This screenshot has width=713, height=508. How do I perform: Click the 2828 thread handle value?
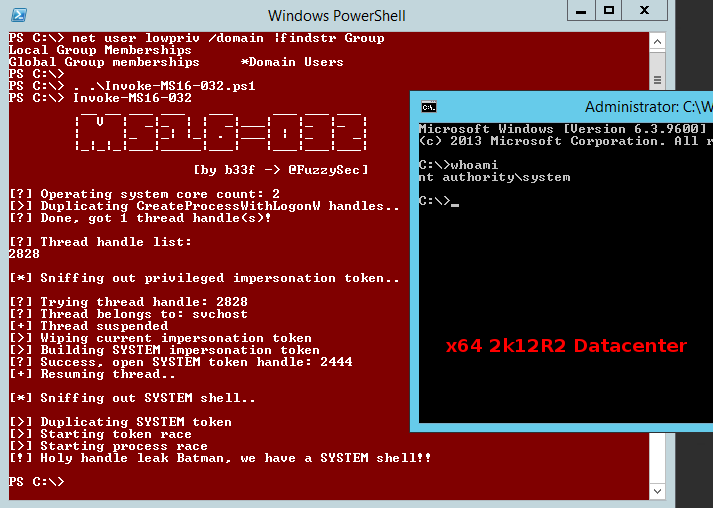coord(24,254)
